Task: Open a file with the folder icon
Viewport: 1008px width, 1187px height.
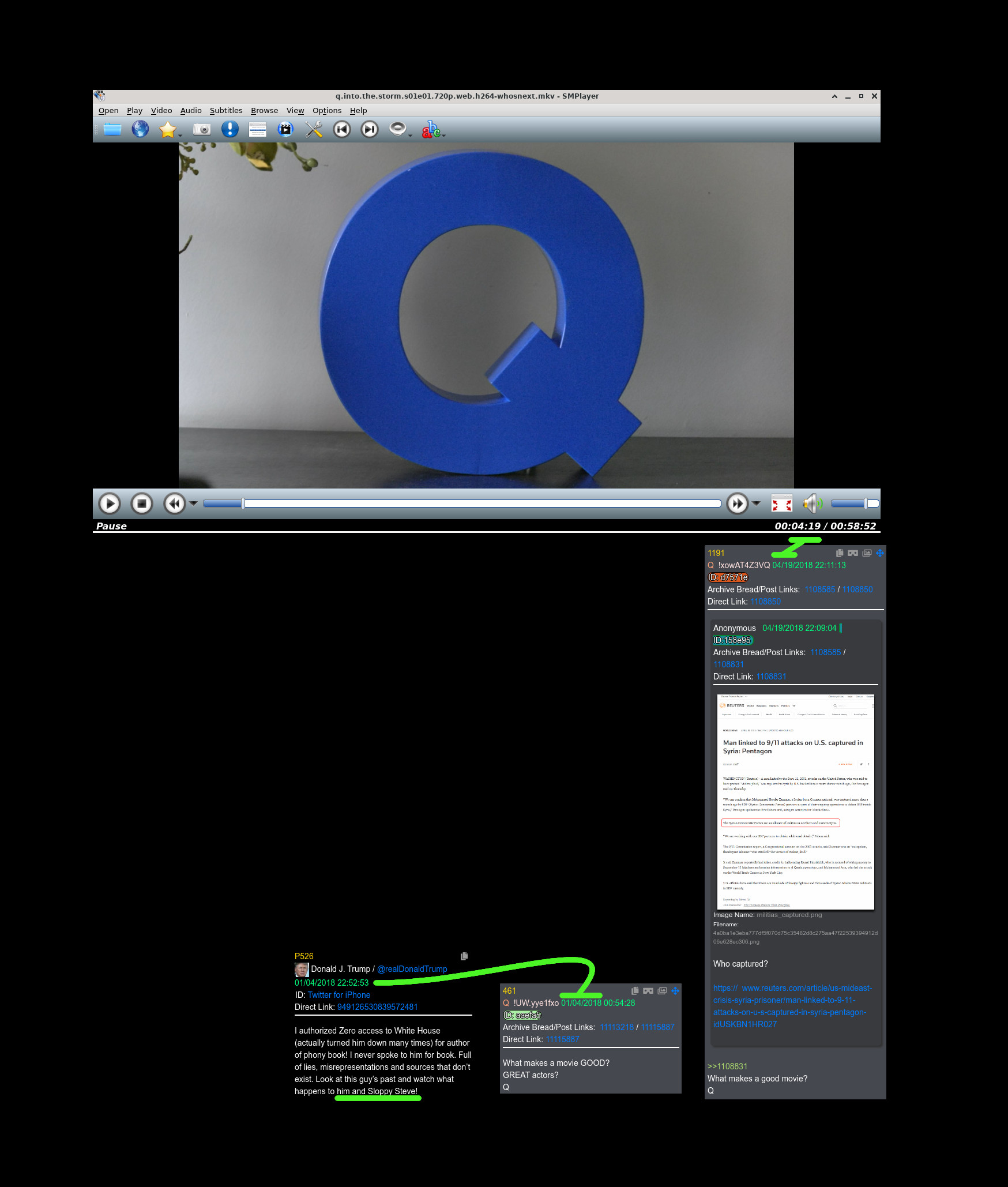Action: pos(112,129)
